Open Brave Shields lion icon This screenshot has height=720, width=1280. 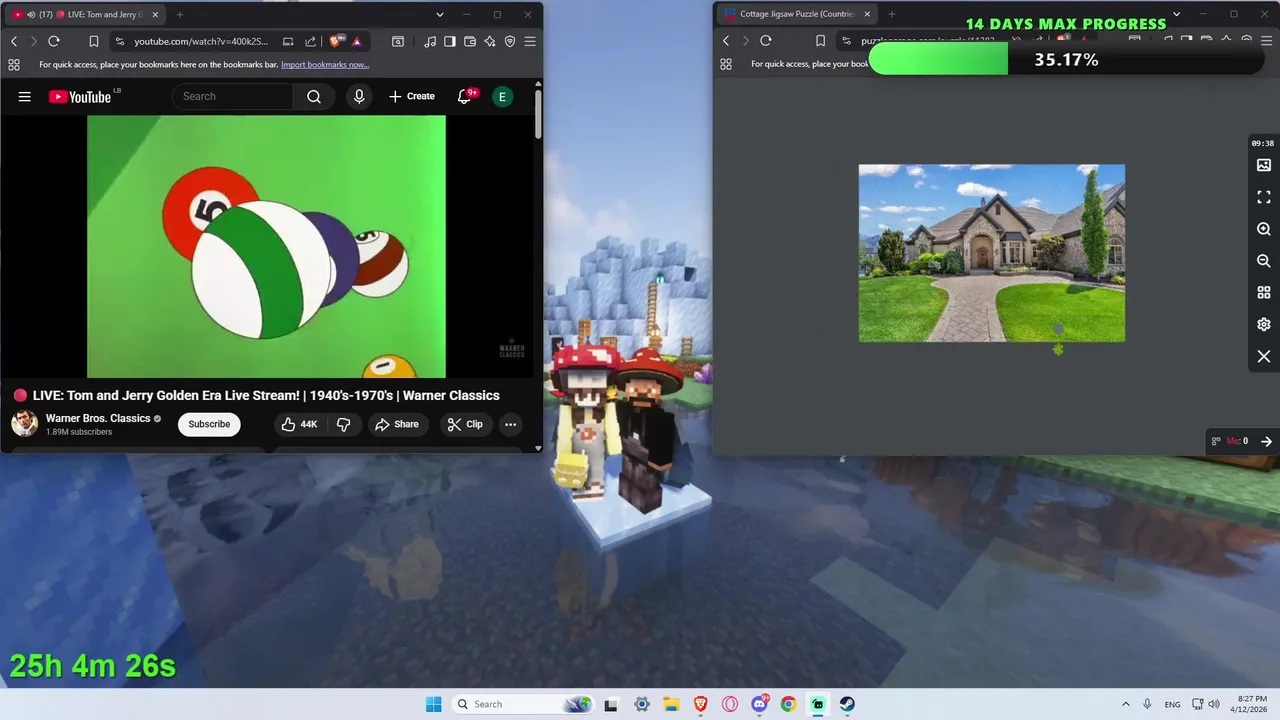coord(337,41)
